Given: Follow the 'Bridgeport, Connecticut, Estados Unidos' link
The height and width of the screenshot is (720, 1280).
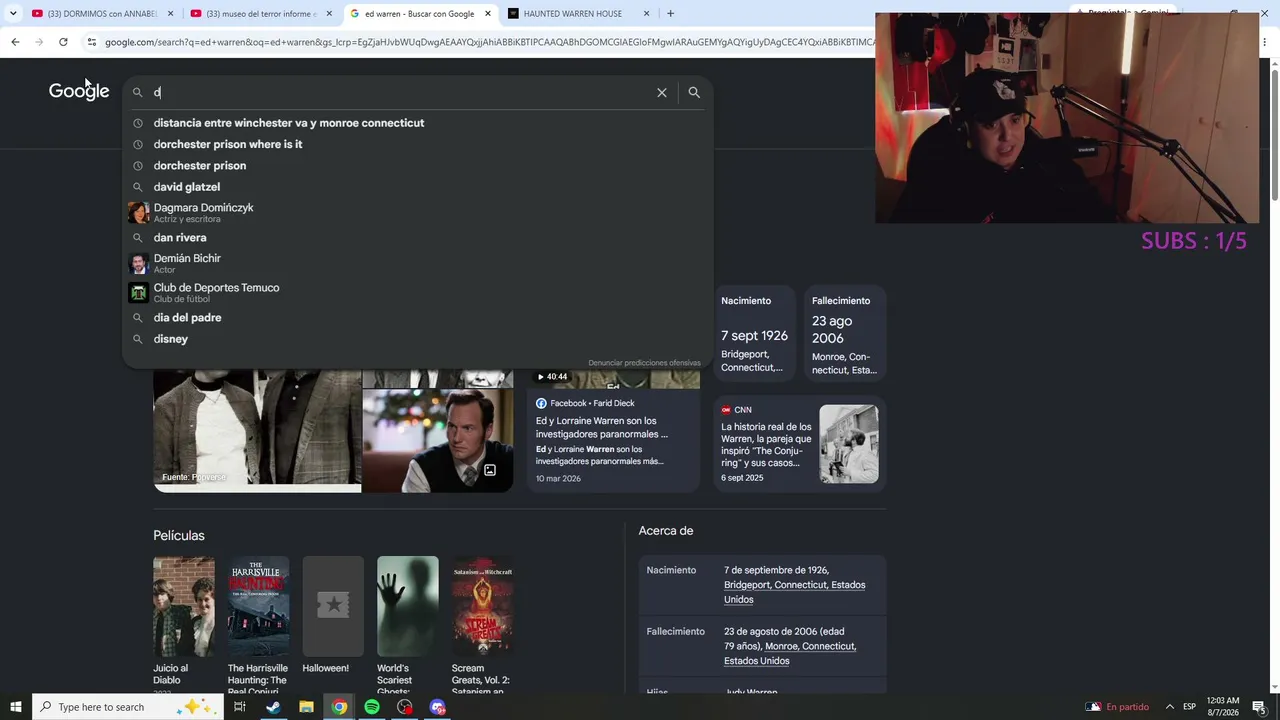Looking at the screenshot, I should point(794,592).
